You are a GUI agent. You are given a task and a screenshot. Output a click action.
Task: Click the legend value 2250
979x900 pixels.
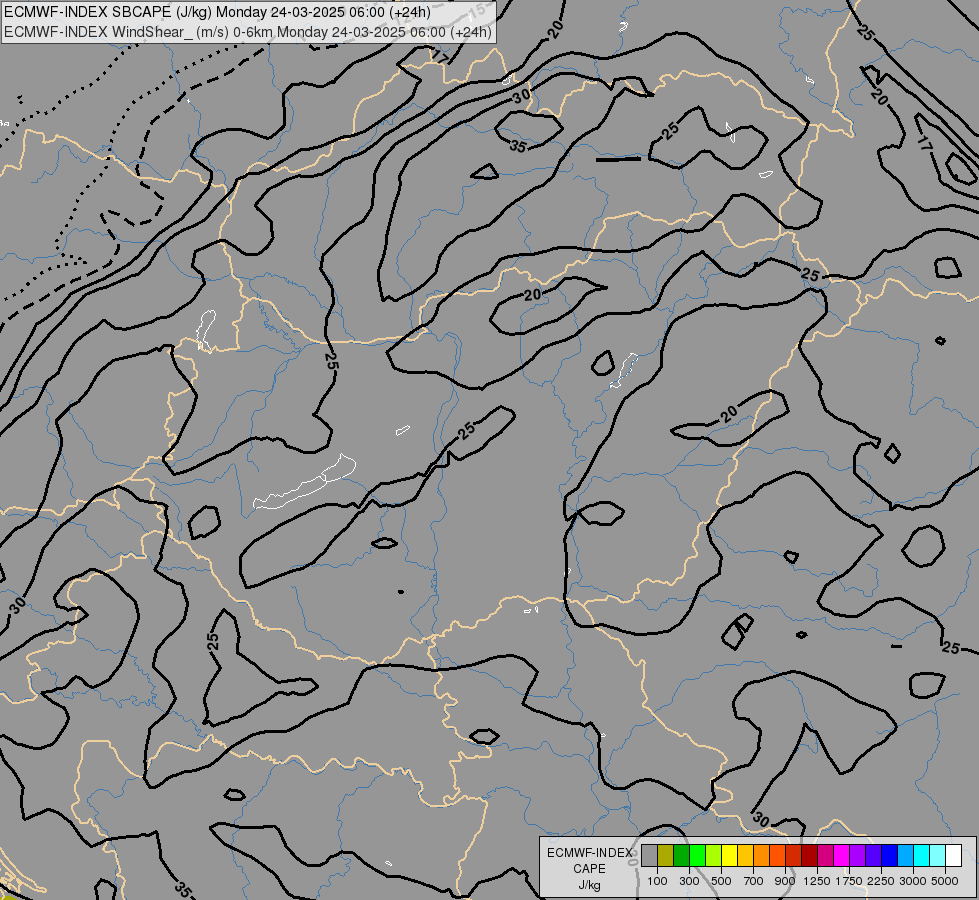881,881
